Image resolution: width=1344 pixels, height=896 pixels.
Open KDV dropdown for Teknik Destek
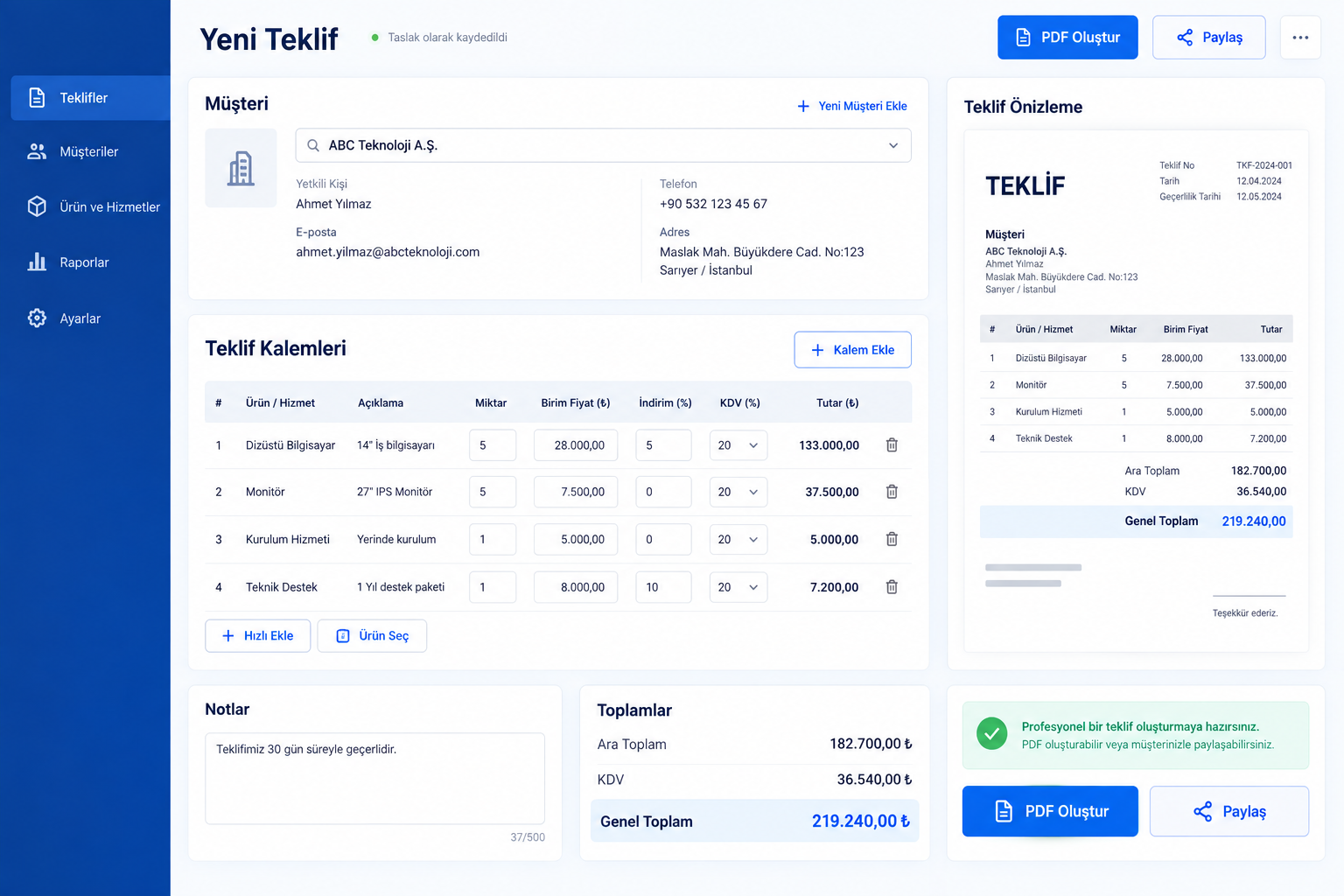tap(738, 587)
